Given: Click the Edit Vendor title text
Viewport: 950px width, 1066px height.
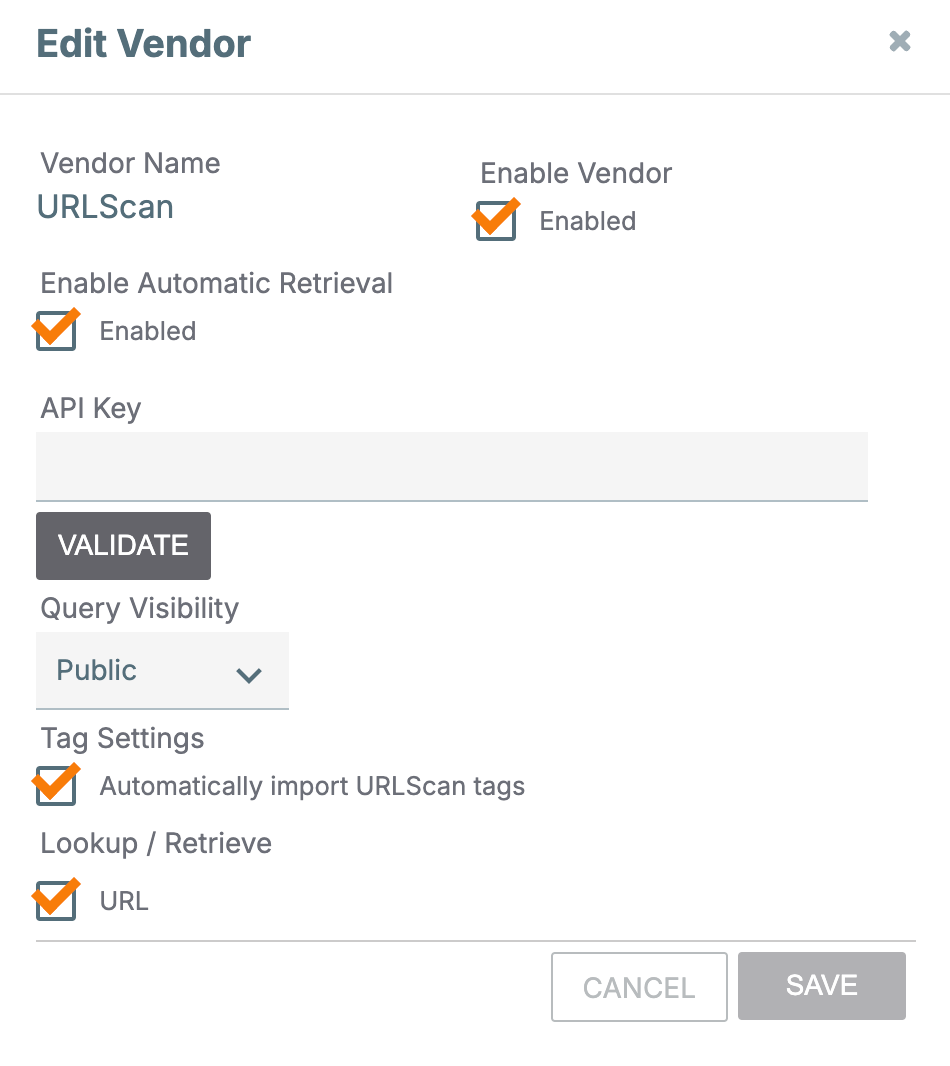Looking at the screenshot, I should coord(143,43).
